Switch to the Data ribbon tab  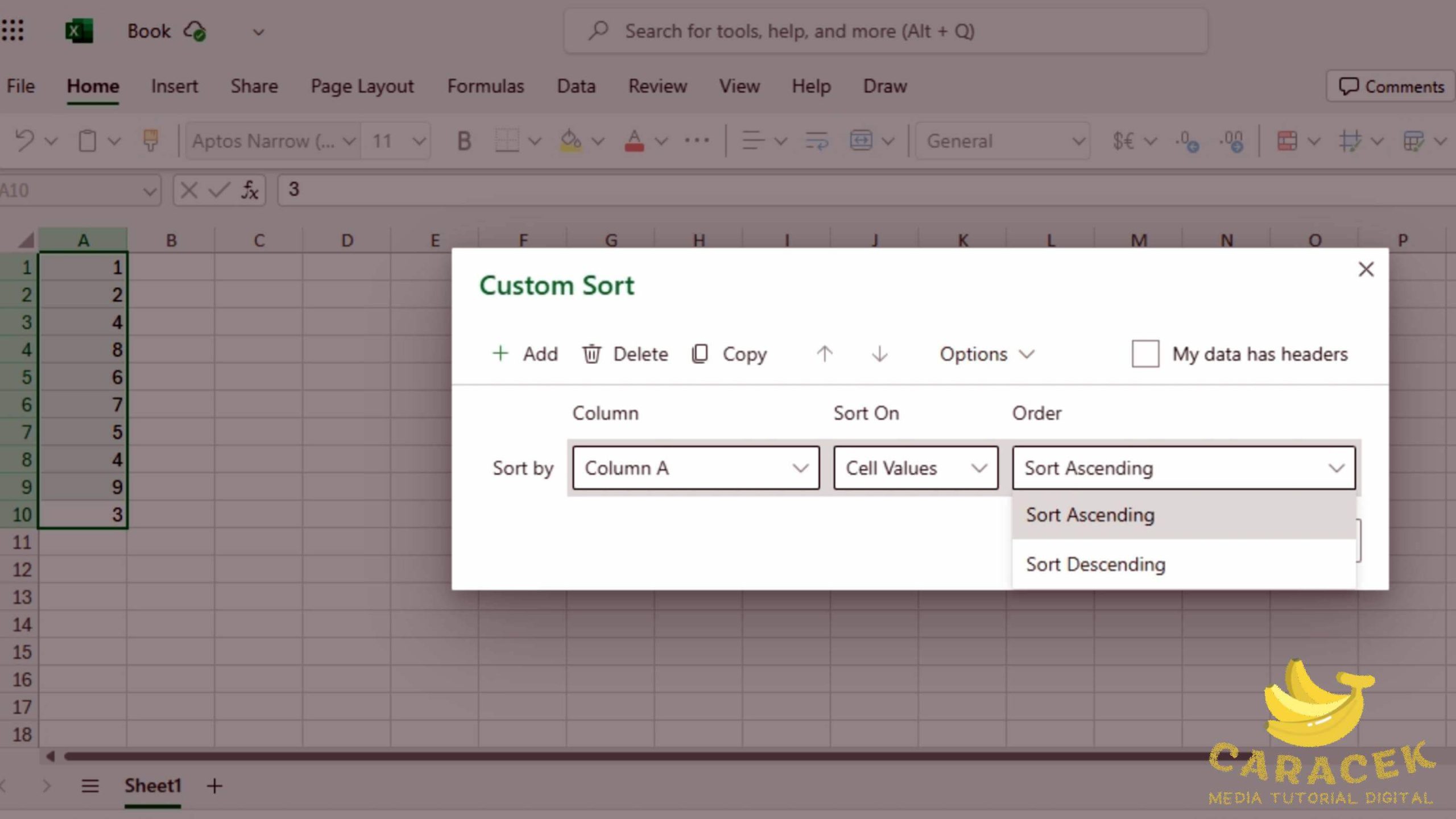click(x=576, y=86)
